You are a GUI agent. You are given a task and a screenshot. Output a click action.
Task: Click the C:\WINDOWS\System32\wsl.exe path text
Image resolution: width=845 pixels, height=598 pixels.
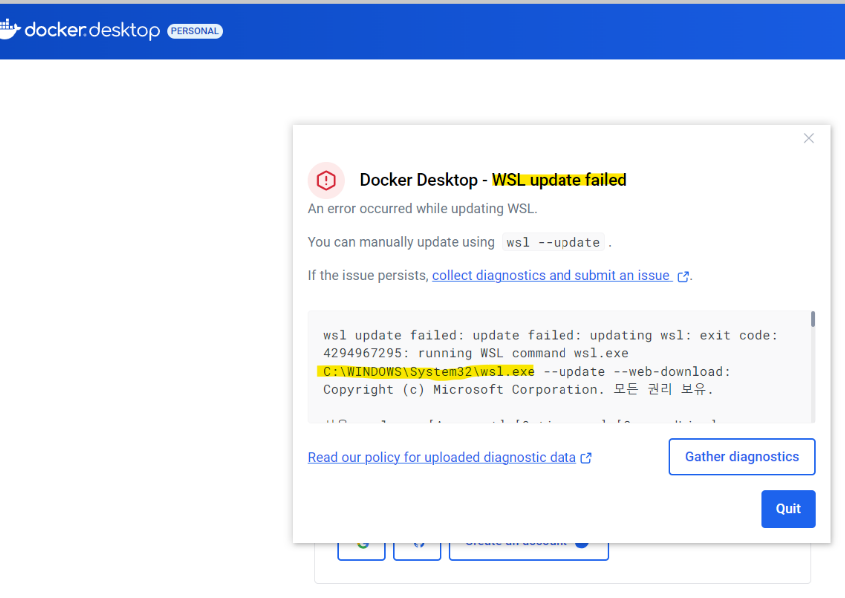[429, 372]
